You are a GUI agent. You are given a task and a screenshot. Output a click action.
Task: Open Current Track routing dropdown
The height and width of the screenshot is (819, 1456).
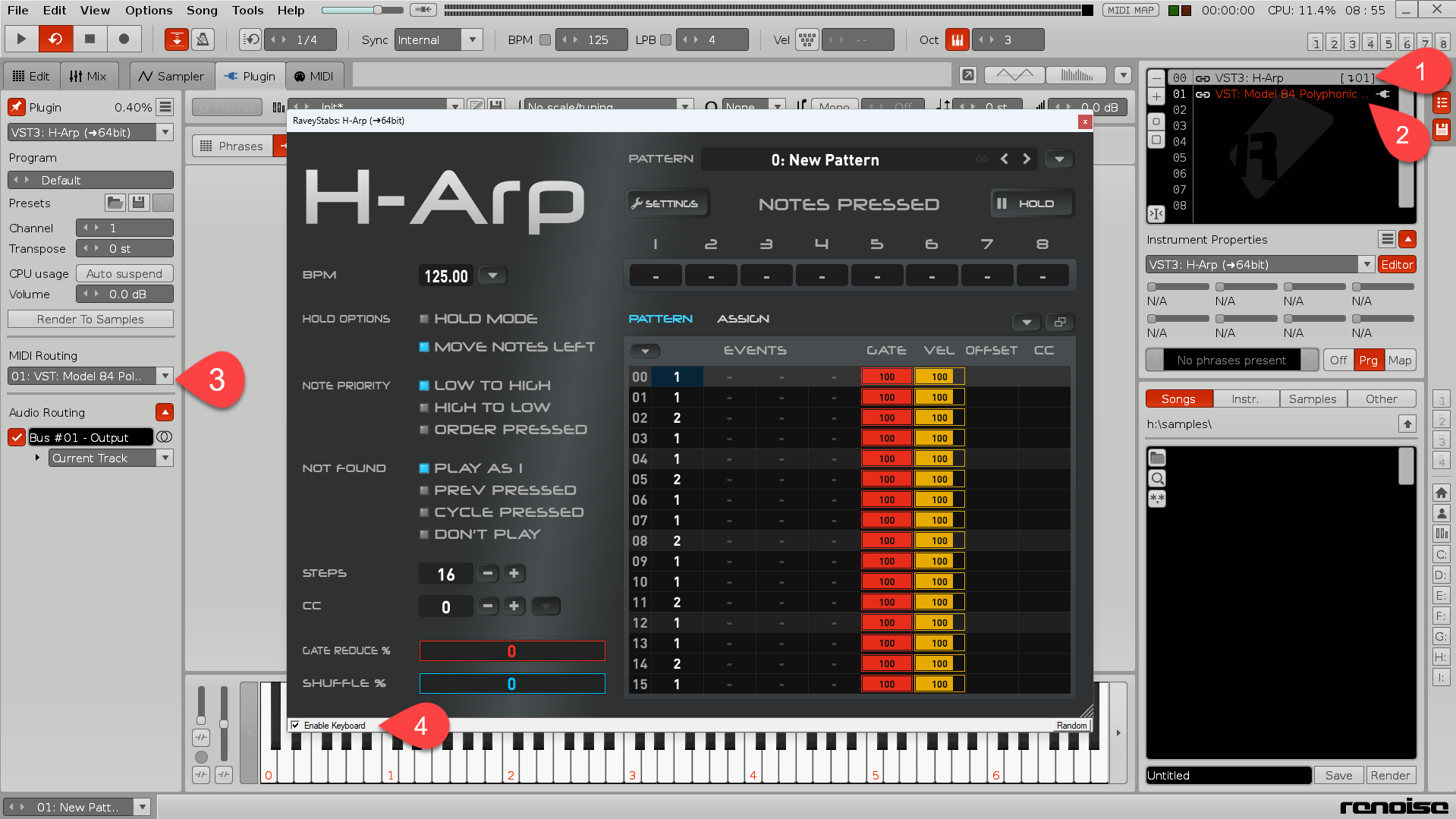tap(165, 458)
